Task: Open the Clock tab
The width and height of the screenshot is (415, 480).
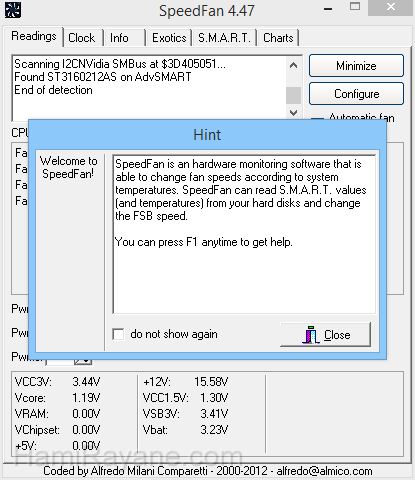Action: tap(82, 38)
